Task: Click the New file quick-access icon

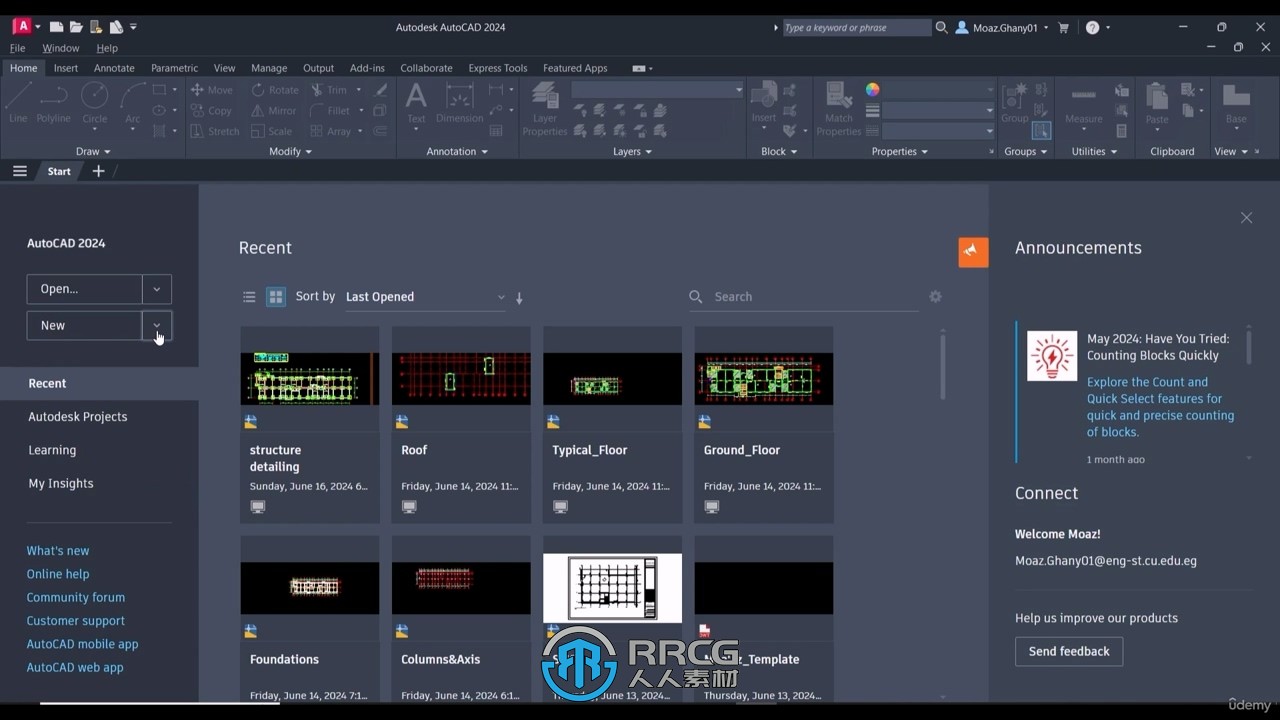Action: (57, 27)
